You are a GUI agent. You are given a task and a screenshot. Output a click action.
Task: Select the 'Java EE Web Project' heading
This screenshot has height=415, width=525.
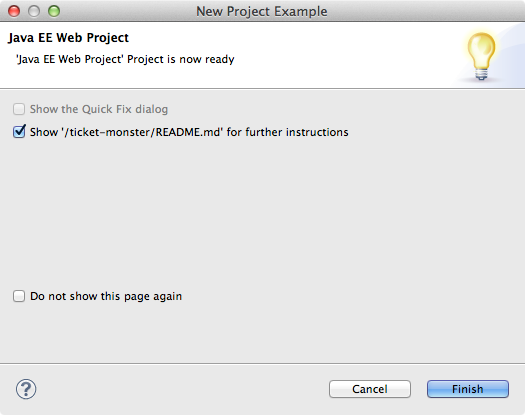click(68, 38)
